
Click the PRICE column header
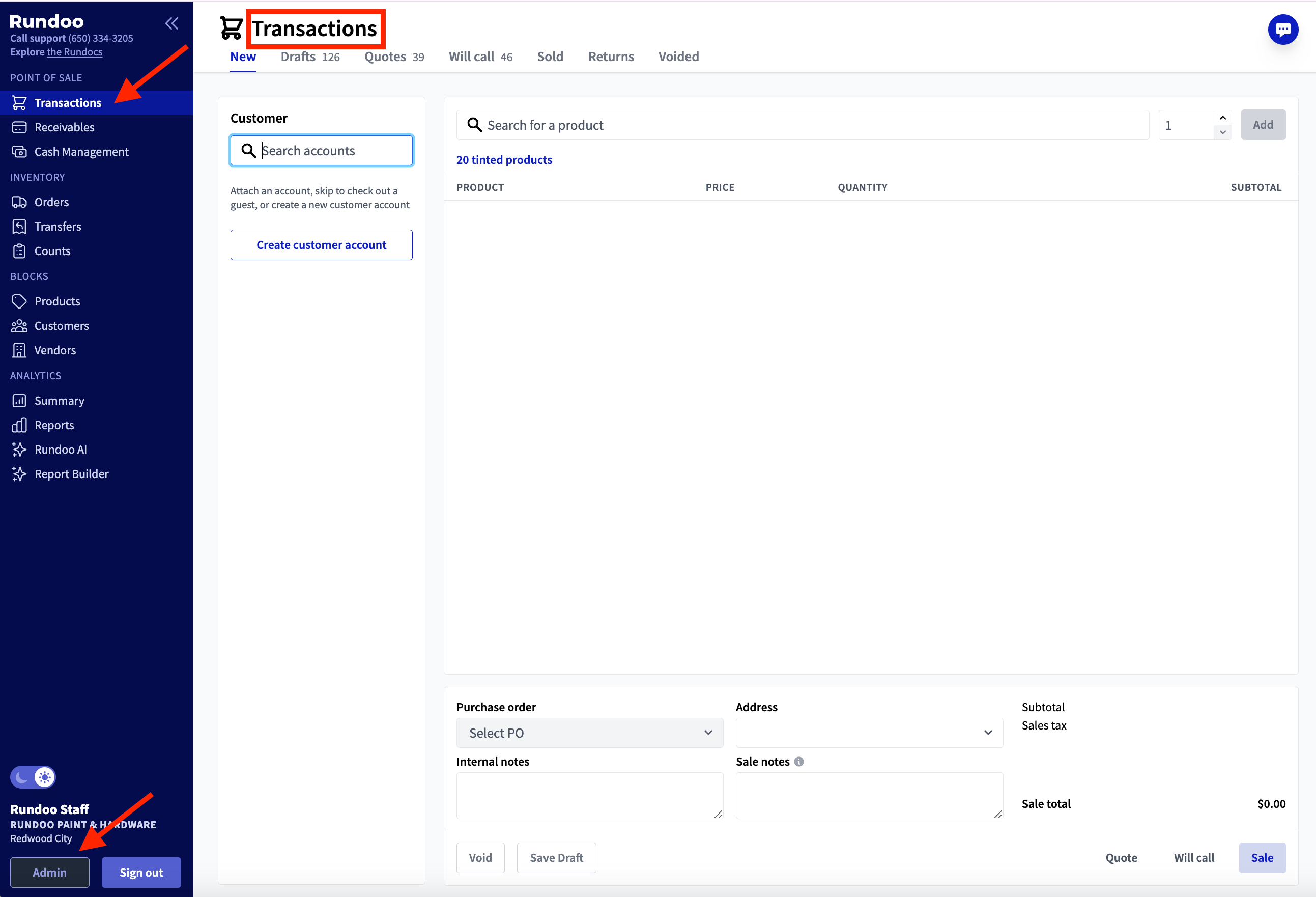tap(719, 187)
